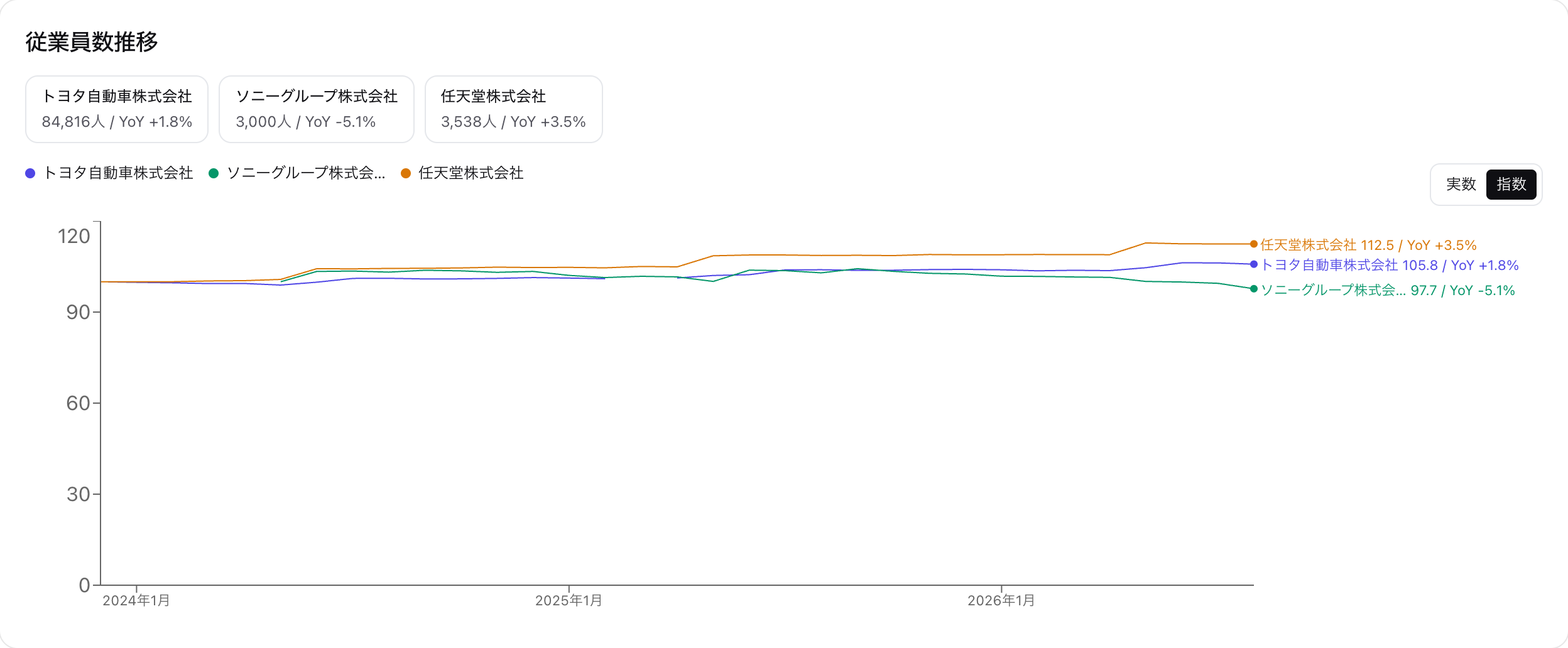Click the truncated ソニーグループ legend label
This screenshot has height=648, width=1568.
coord(306,173)
